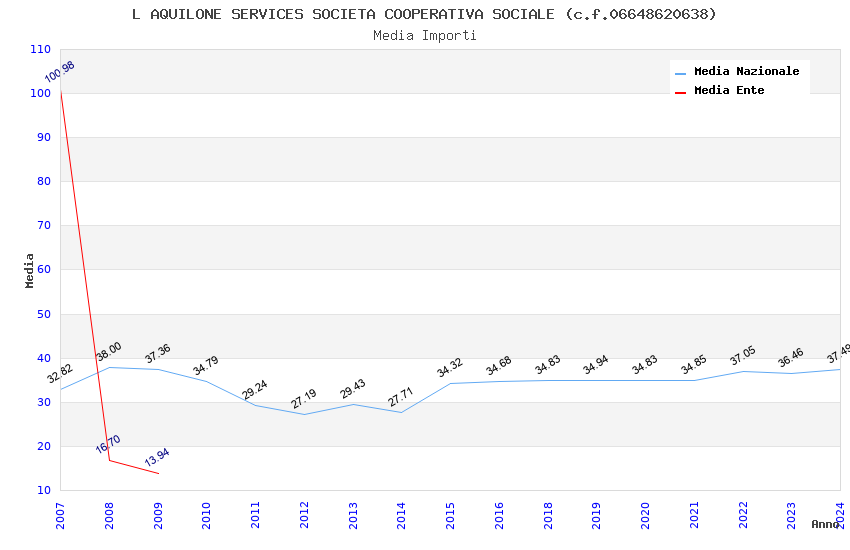Click the red Media Ente legend swatch

[680, 93]
